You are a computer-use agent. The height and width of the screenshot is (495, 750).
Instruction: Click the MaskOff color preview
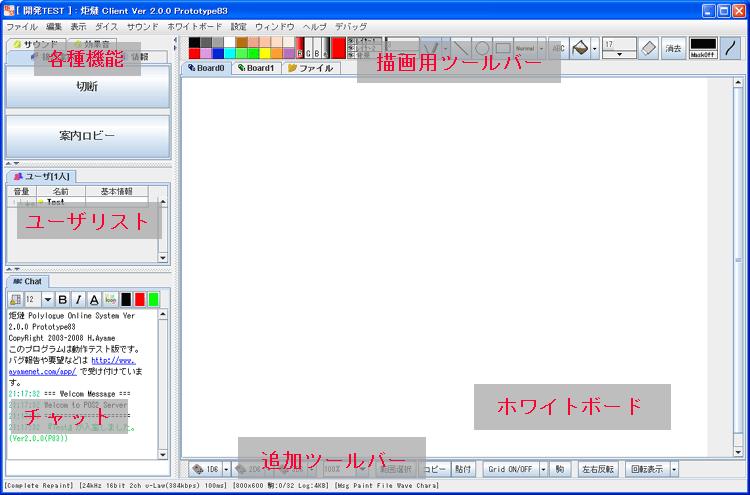coord(704,48)
